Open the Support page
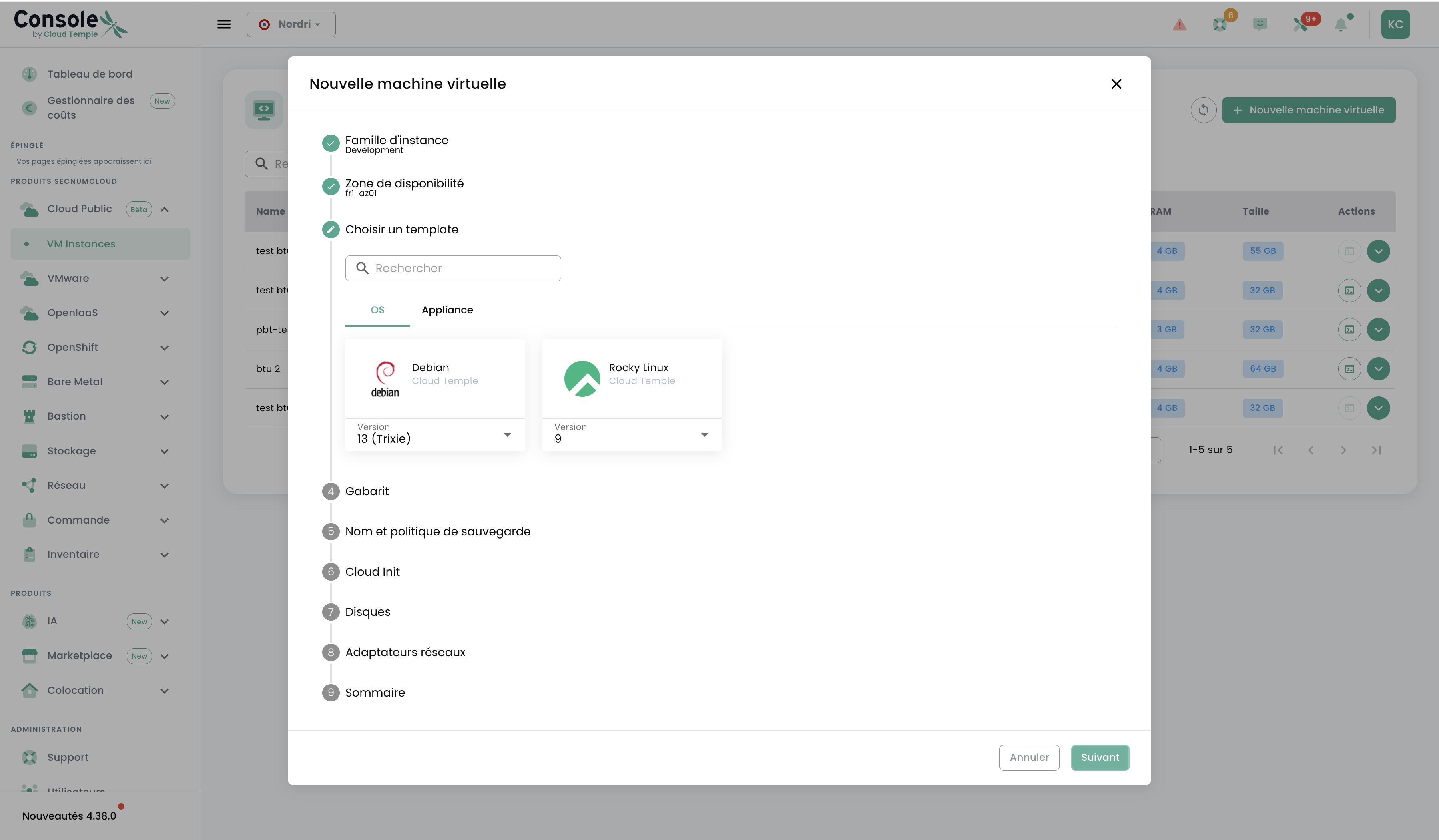1439x840 pixels. pyautogui.click(x=68, y=758)
